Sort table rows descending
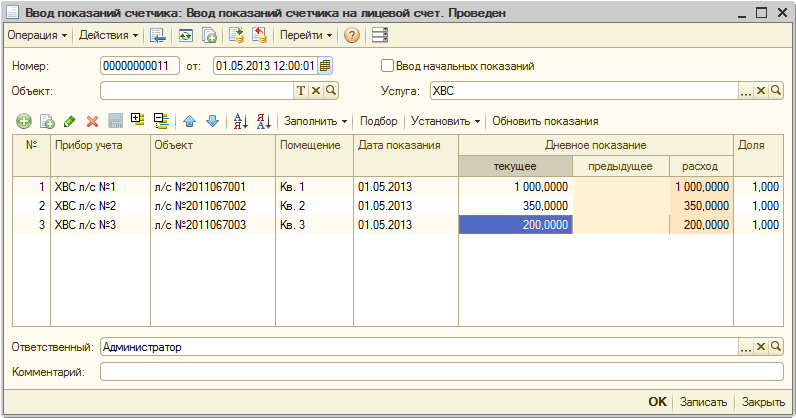 (x=264, y=121)
